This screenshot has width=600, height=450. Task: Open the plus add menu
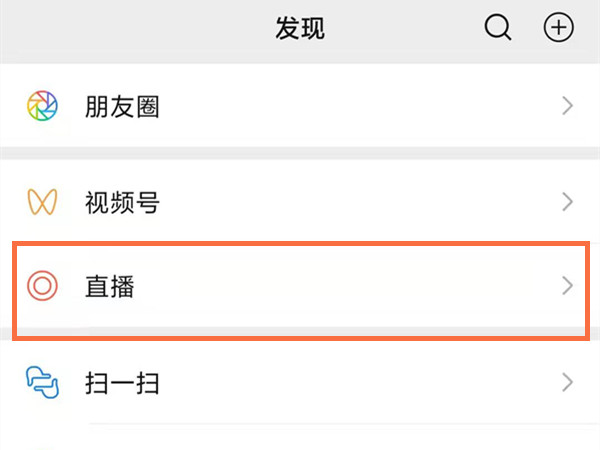coord(559,29)
